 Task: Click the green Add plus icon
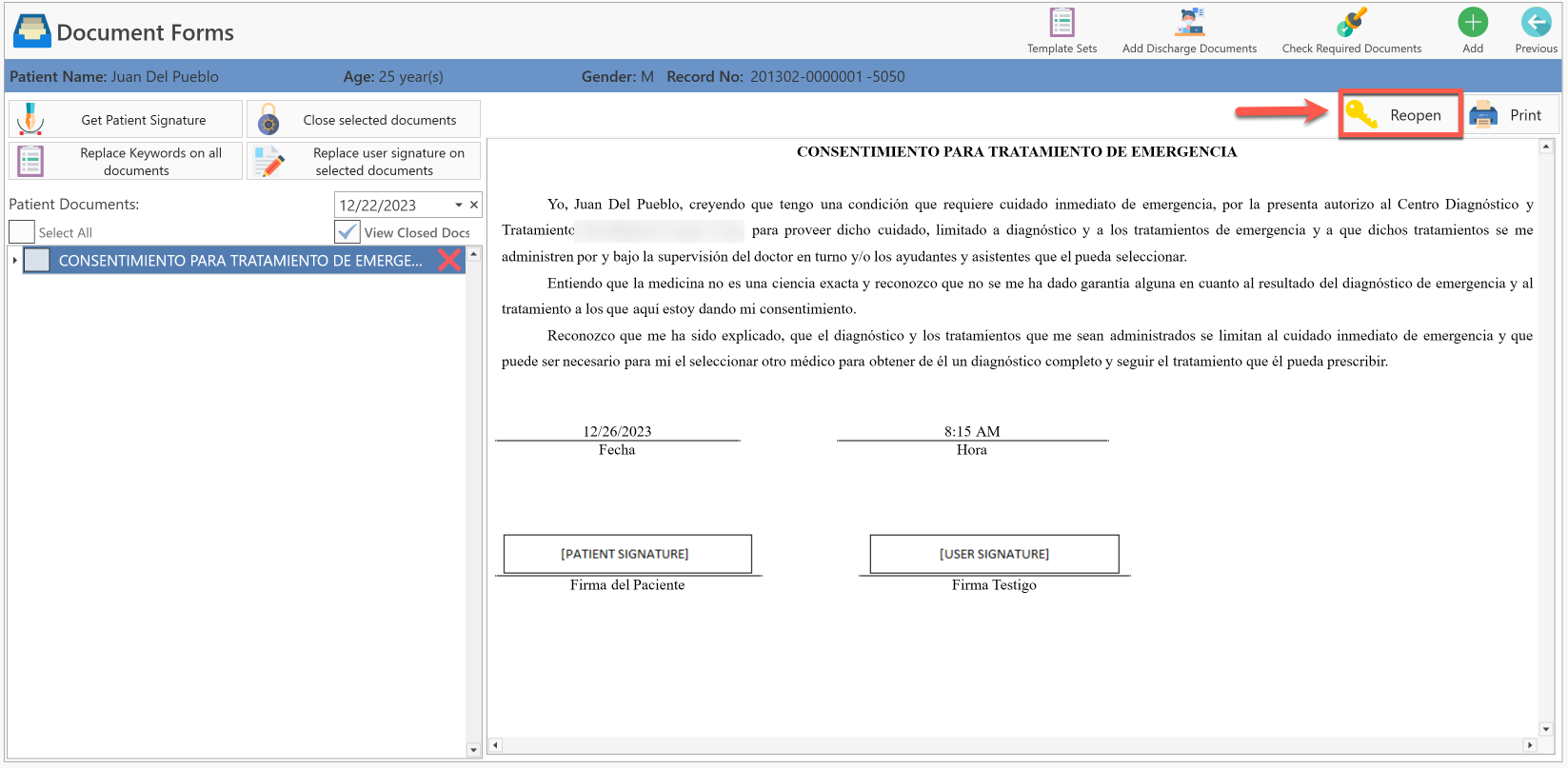pos(1473,22)
